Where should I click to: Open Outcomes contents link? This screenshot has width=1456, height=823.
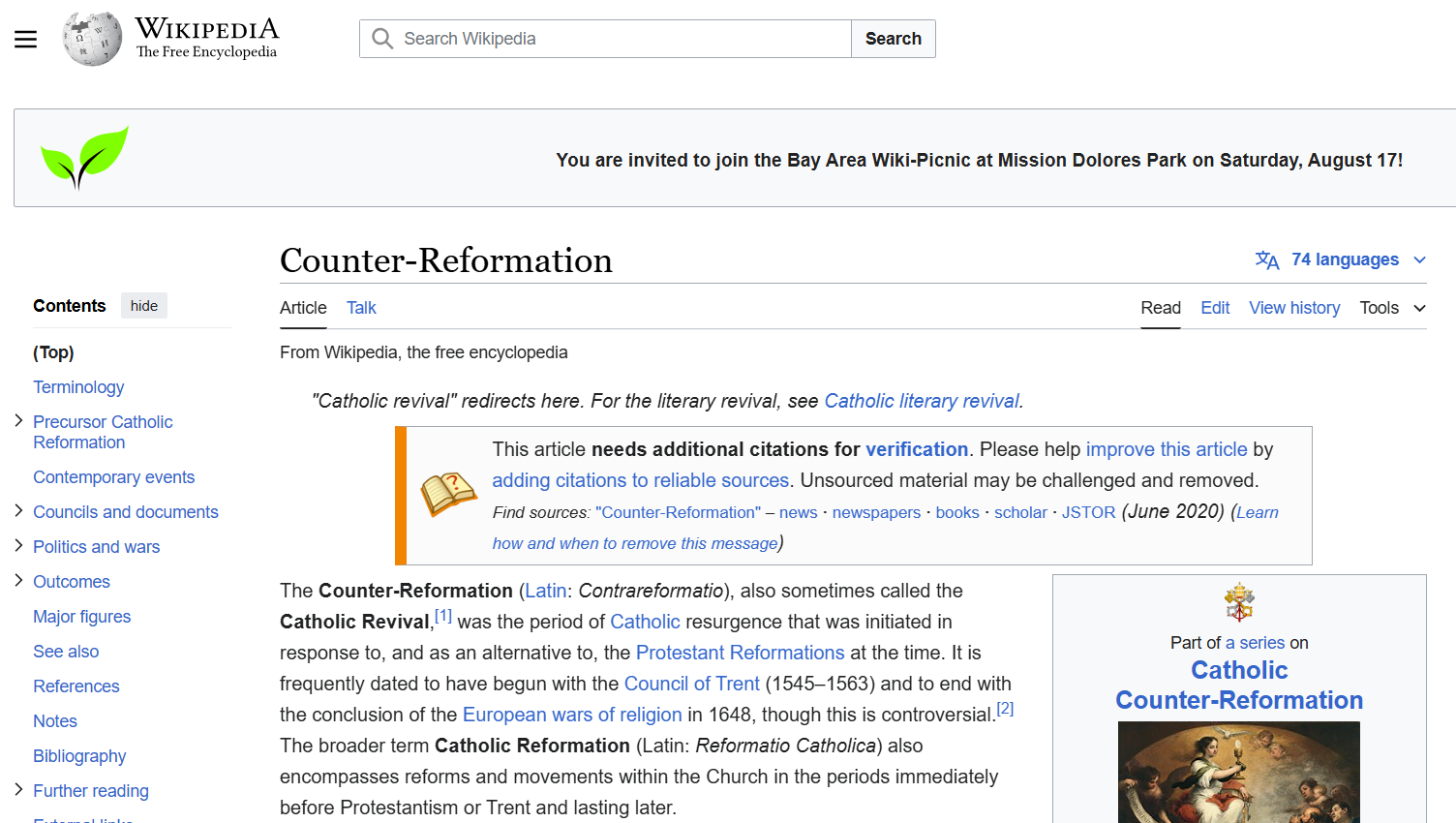72,582
